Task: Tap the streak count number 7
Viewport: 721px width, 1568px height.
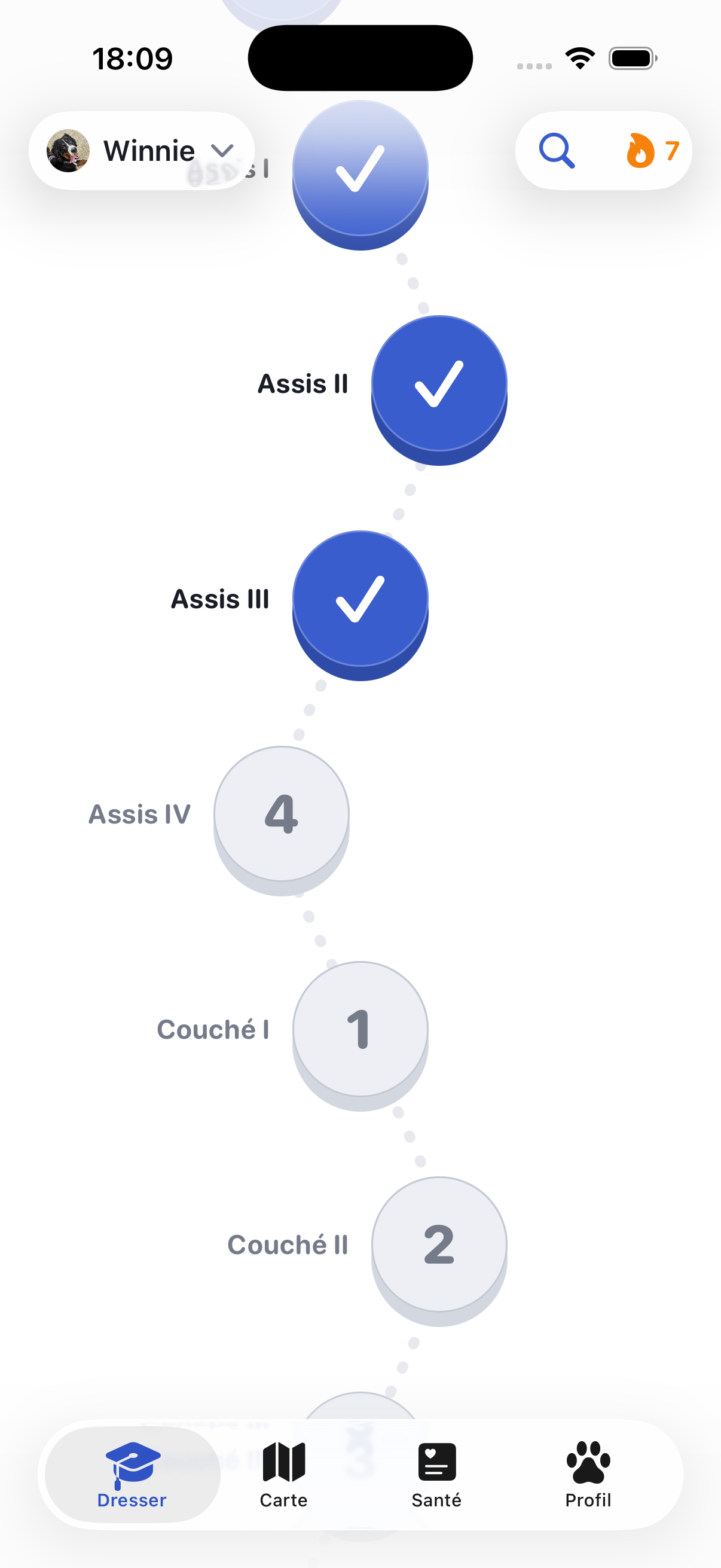Action: pyautogui.click(x=672, y=150)
